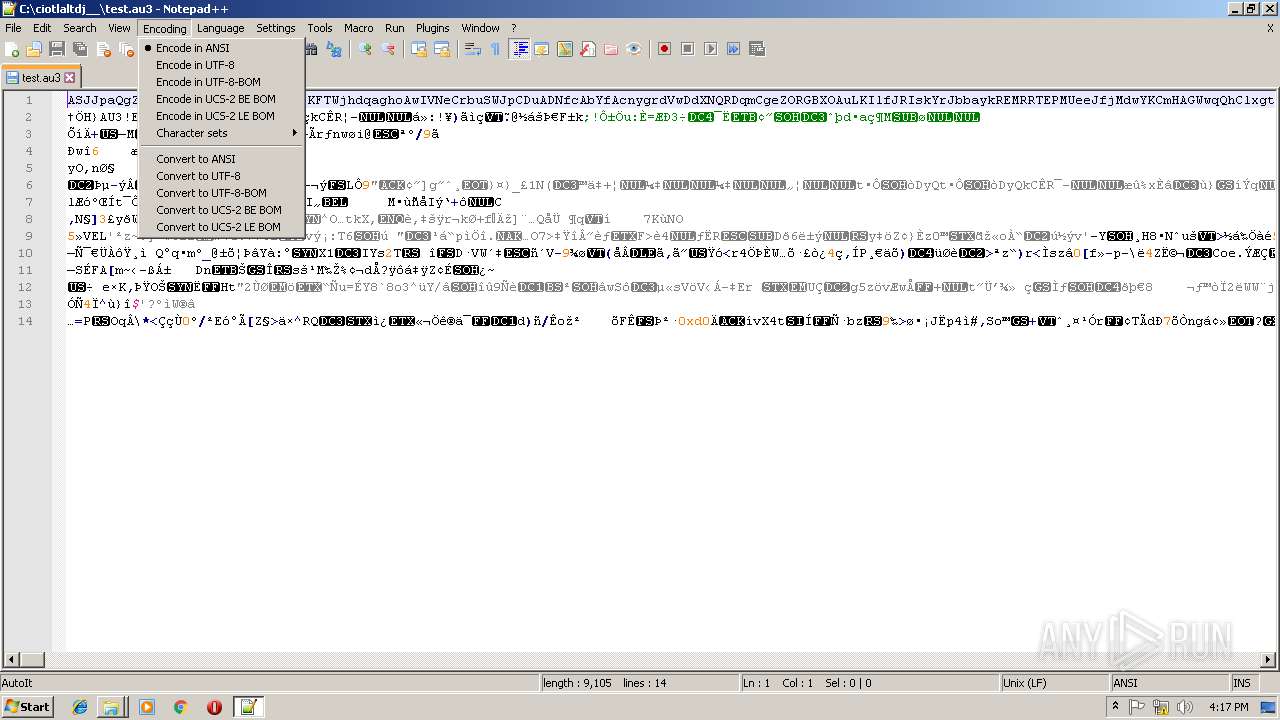Click the Synchronize Vertical Scrolling icon
1280x720 pixels.
[x=418, y=49]
